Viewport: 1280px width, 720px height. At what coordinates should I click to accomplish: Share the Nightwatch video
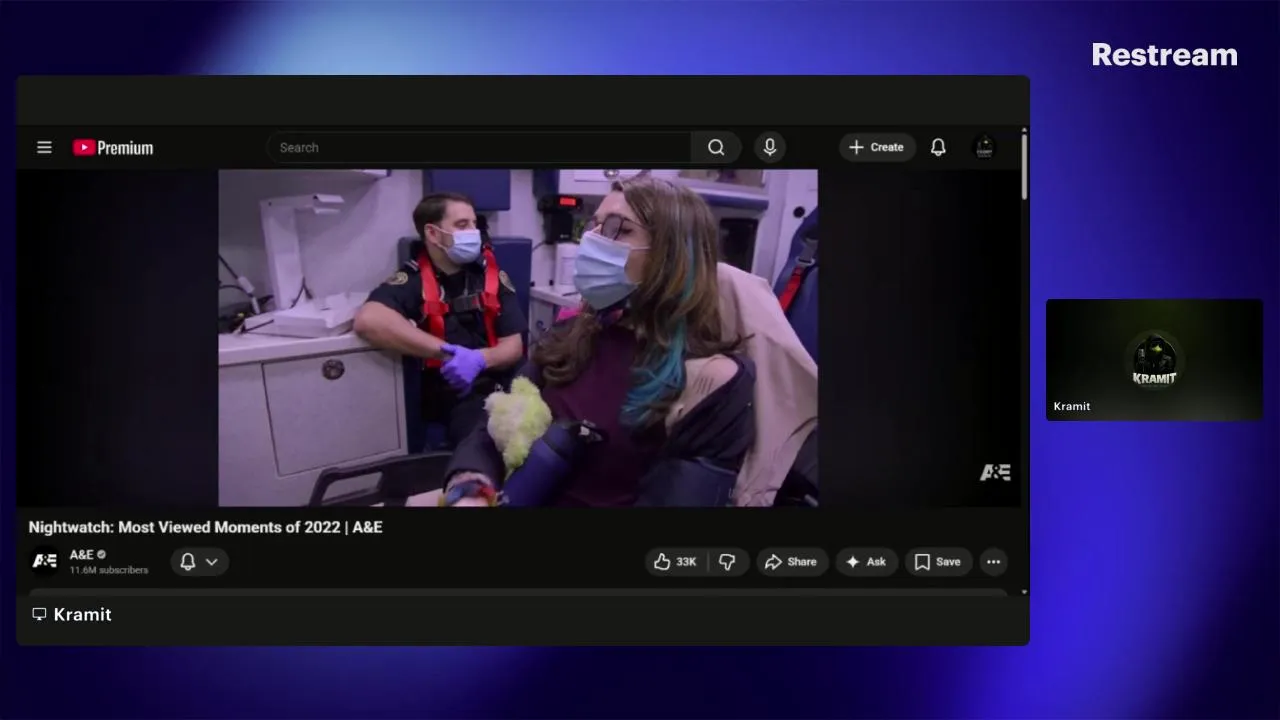(x=791, y=562)
